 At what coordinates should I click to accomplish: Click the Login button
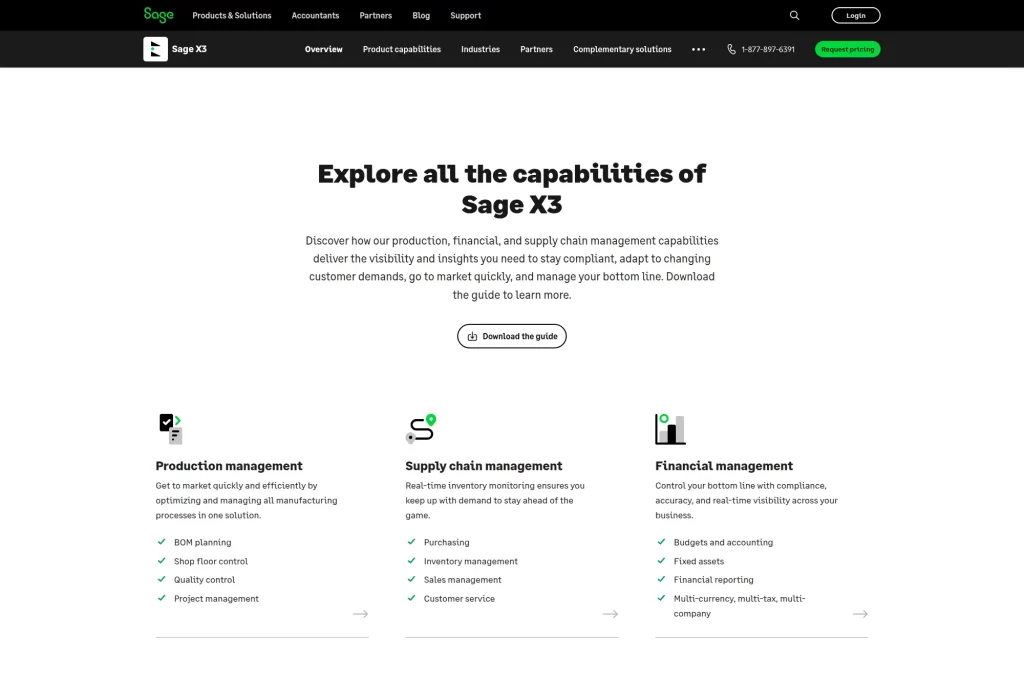pyautogui.click(x=856, y=15)
